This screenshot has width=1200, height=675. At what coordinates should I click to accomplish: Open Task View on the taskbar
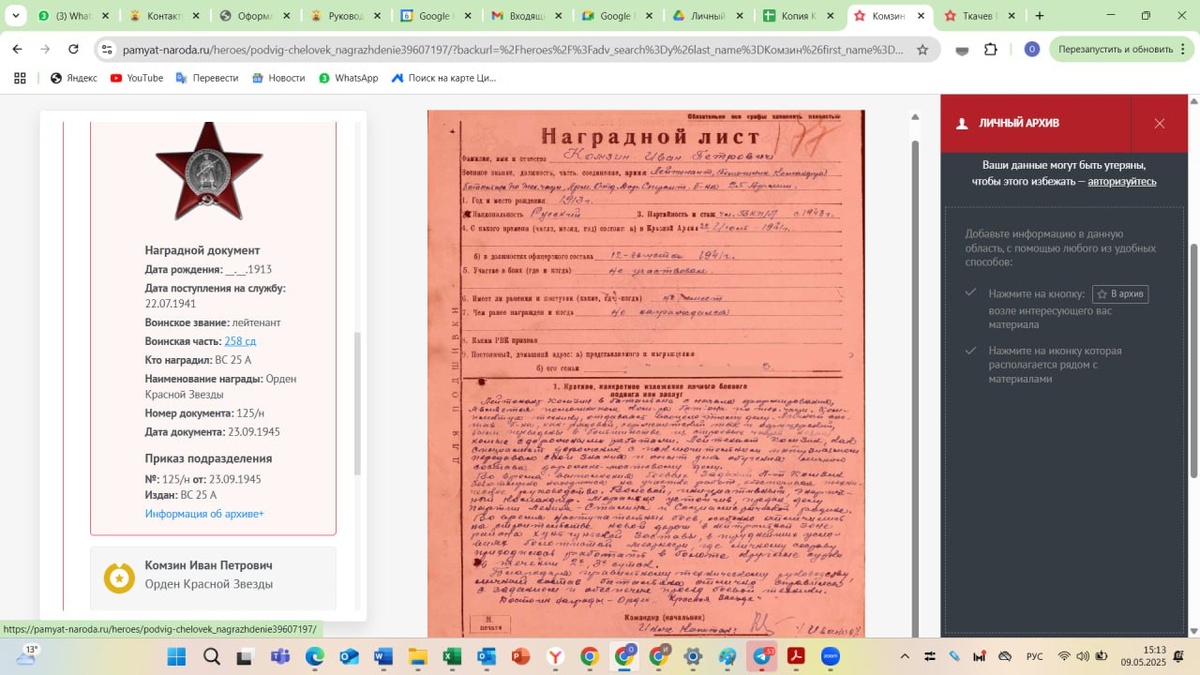[245, 657]
